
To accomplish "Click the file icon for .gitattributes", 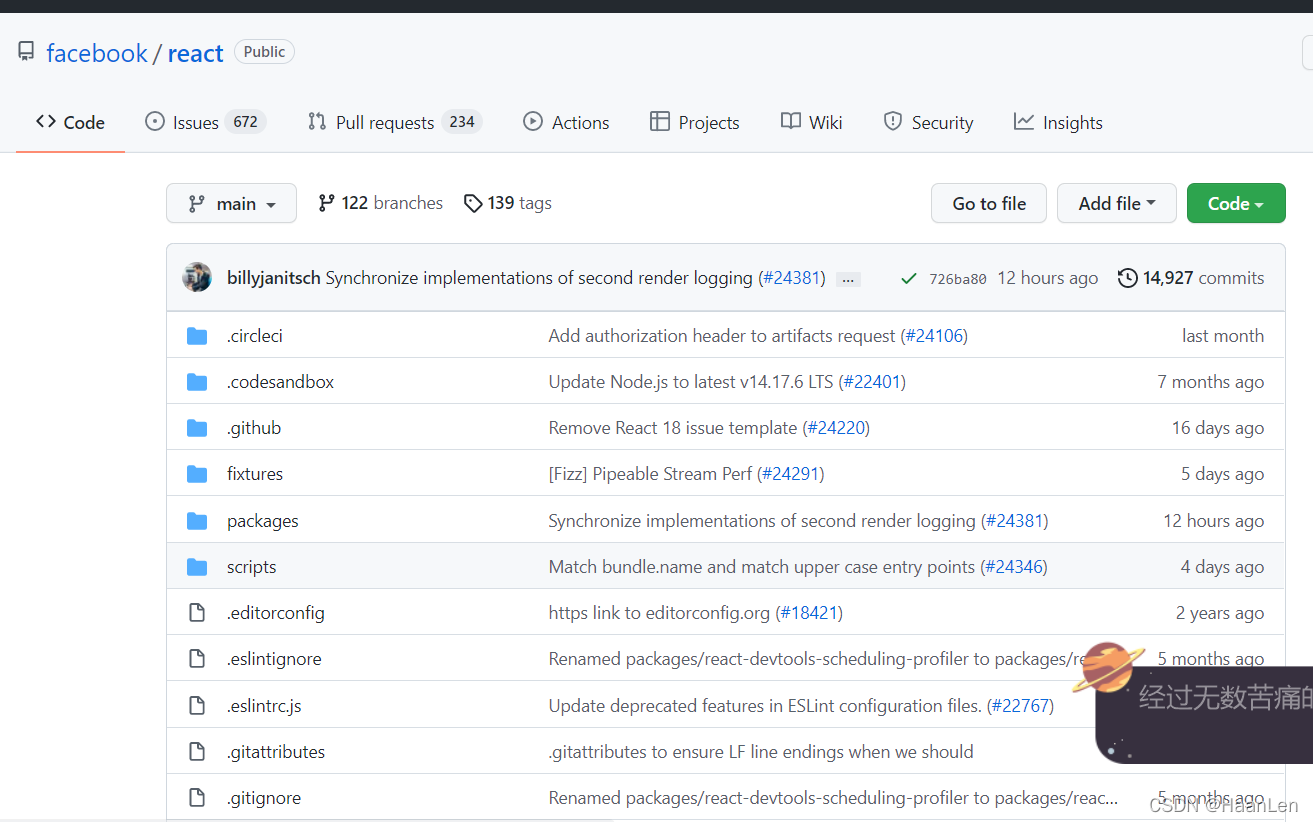I will (197, 752).
